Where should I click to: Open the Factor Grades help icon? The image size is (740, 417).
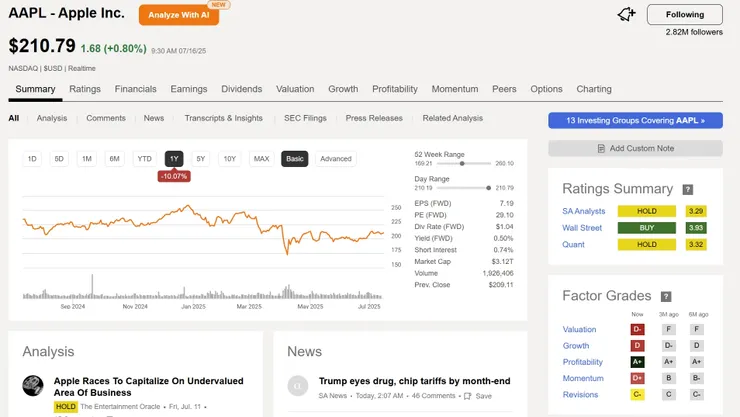pos(665,296)
